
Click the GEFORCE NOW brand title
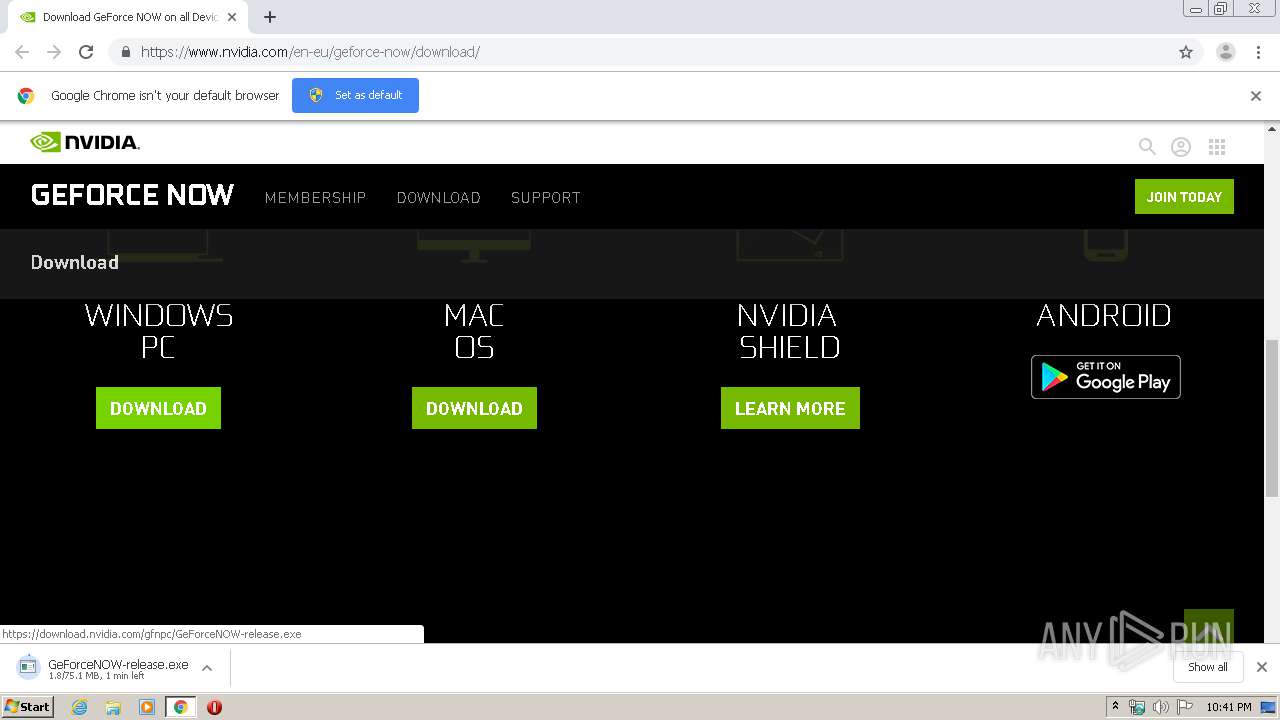pyautogui.click(x=132, y=195)
